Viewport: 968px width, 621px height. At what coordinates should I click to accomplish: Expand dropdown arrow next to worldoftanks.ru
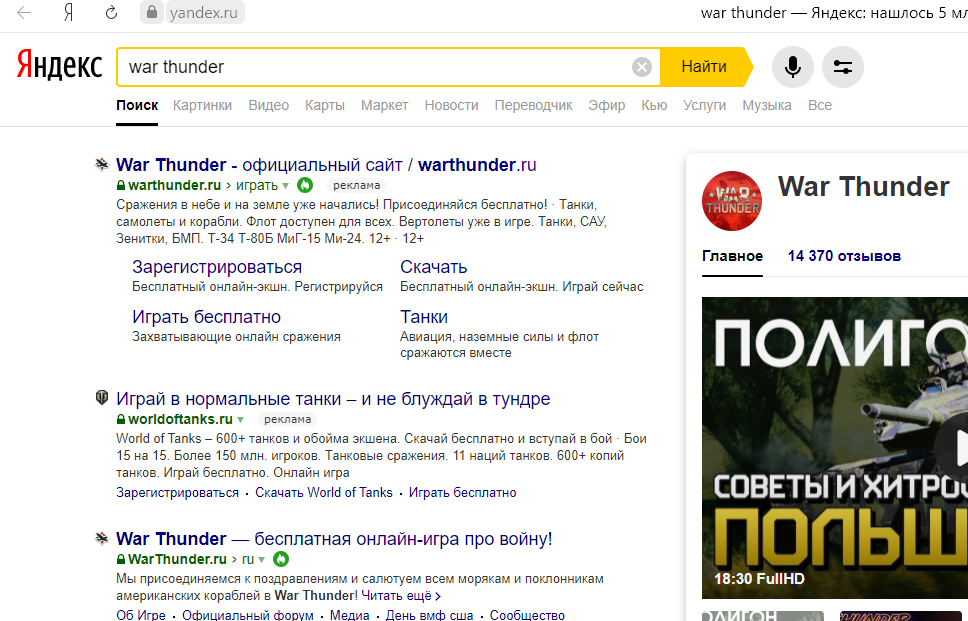[x=240, y=420]
